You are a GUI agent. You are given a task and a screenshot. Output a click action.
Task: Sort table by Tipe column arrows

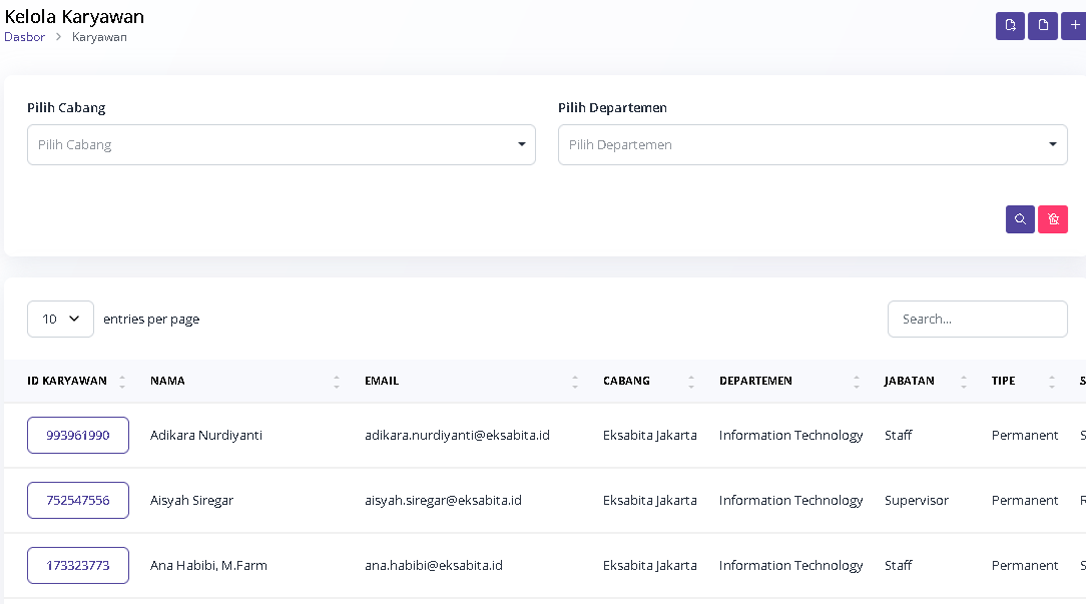pos(1052,381)
